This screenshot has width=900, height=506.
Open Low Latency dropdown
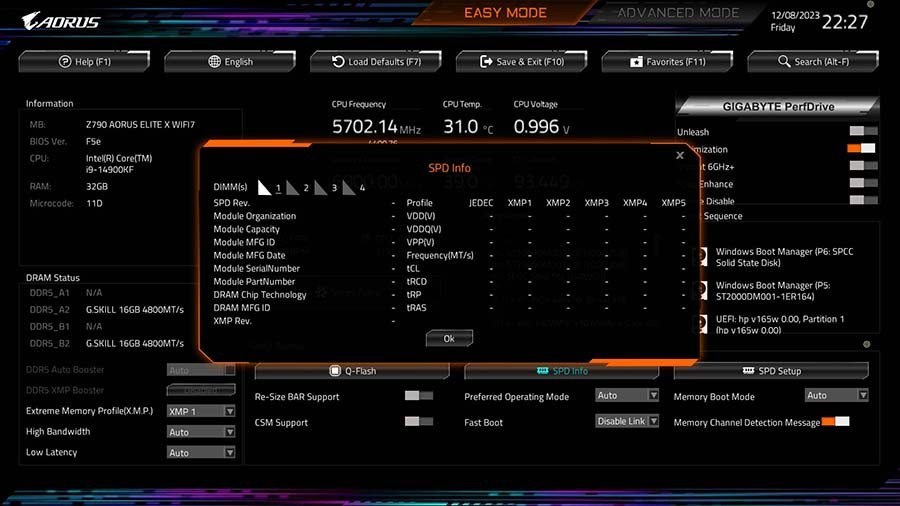pos(201,453)
